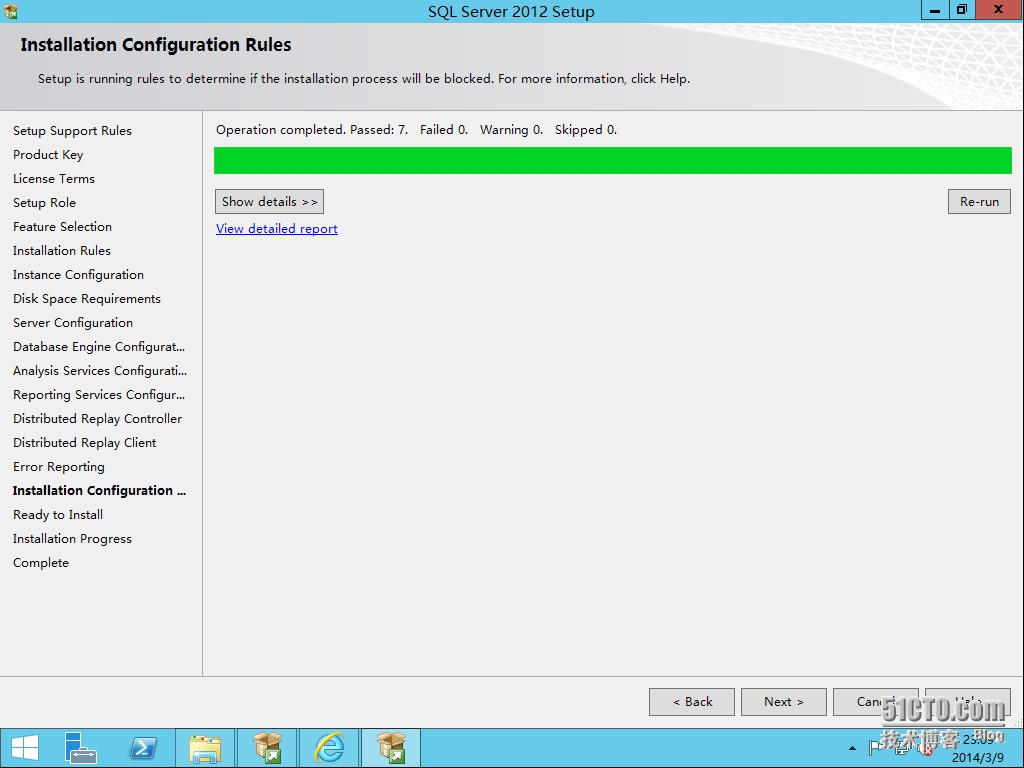Select Analysis Services Configuration step
This screenshot has width=1024, height=768.
pyautogui.click(x=100, y=371)
